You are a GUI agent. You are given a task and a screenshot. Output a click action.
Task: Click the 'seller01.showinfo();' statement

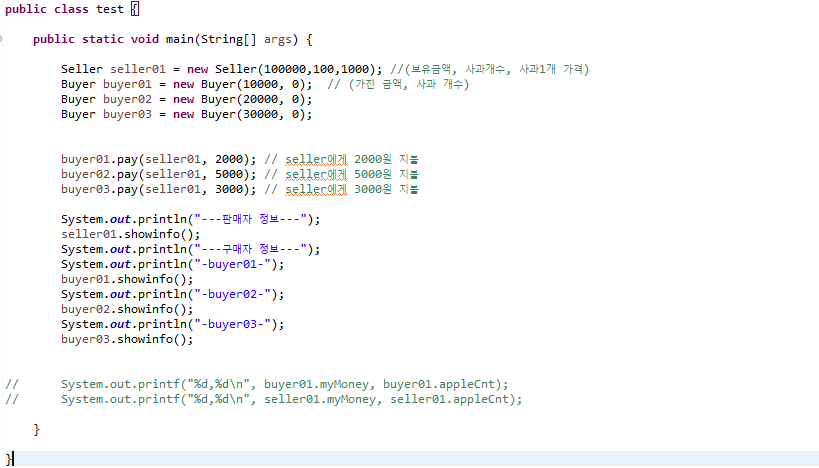click(x=131, y=235)
